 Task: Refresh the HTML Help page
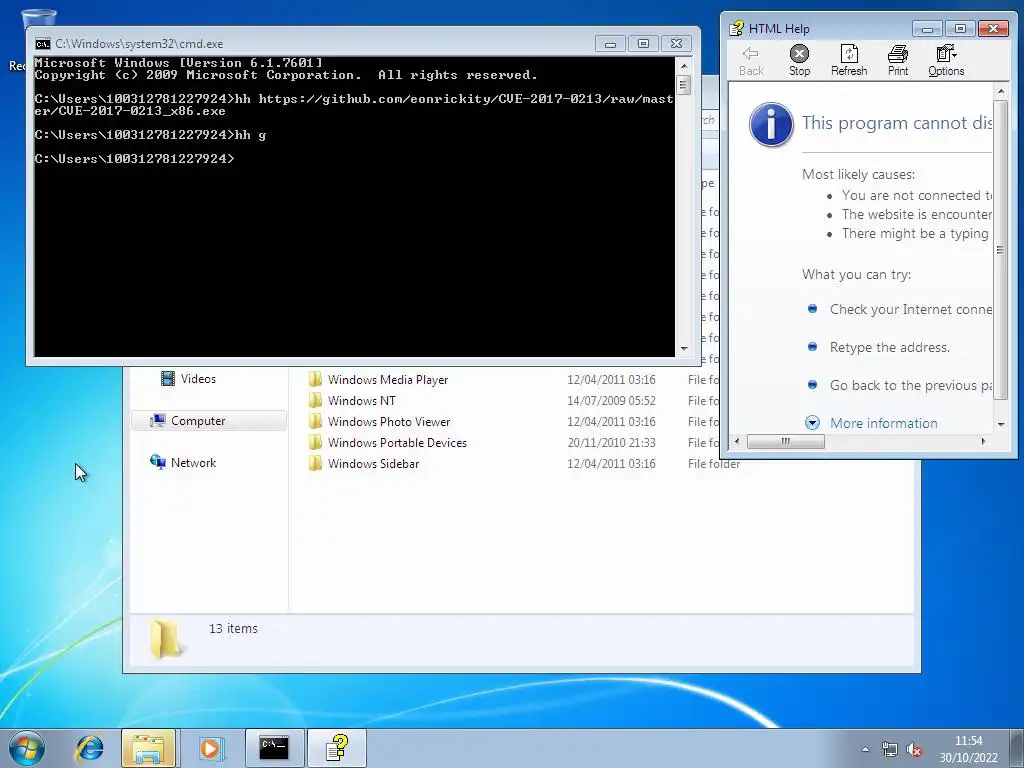[x=849, y=60]
